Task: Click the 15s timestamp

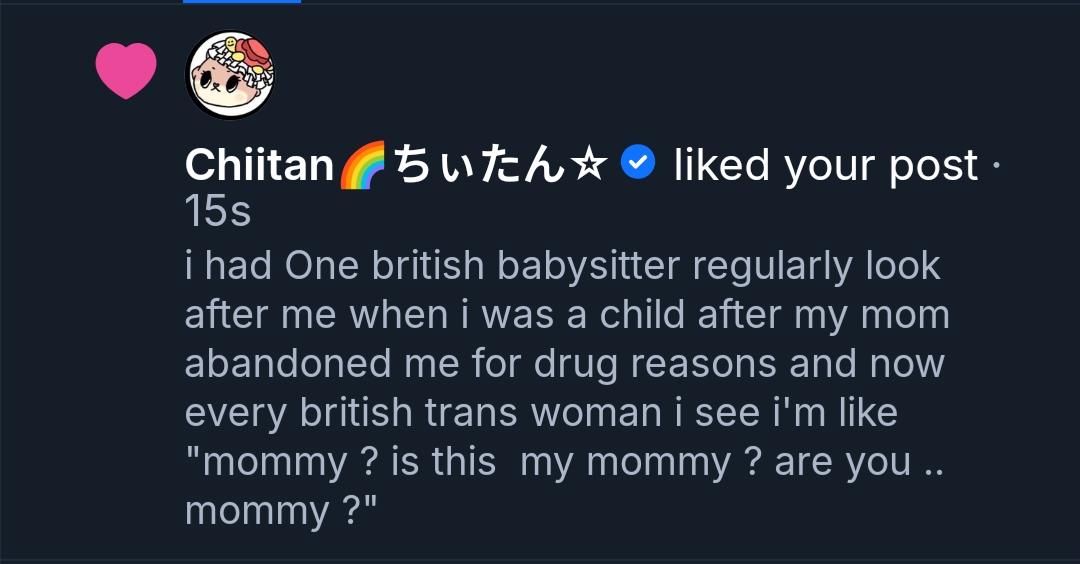Action: (x=217, y=211)
